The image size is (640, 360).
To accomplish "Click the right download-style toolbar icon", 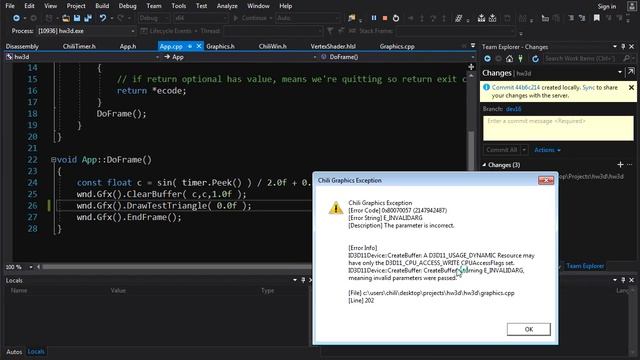I will pyautogui.click(x=493, y=18).
